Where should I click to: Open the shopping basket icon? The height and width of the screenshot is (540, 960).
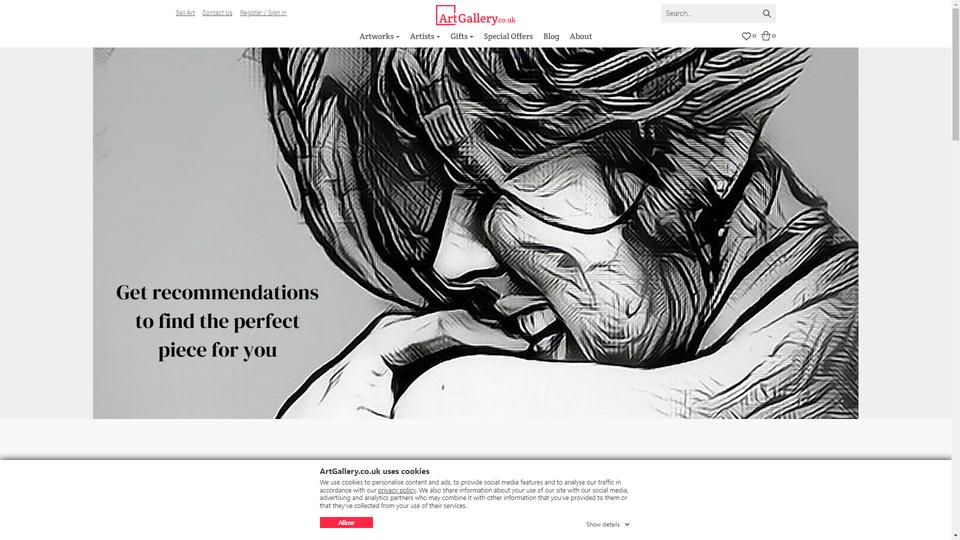pyautogui.click(x=765, y=36)
